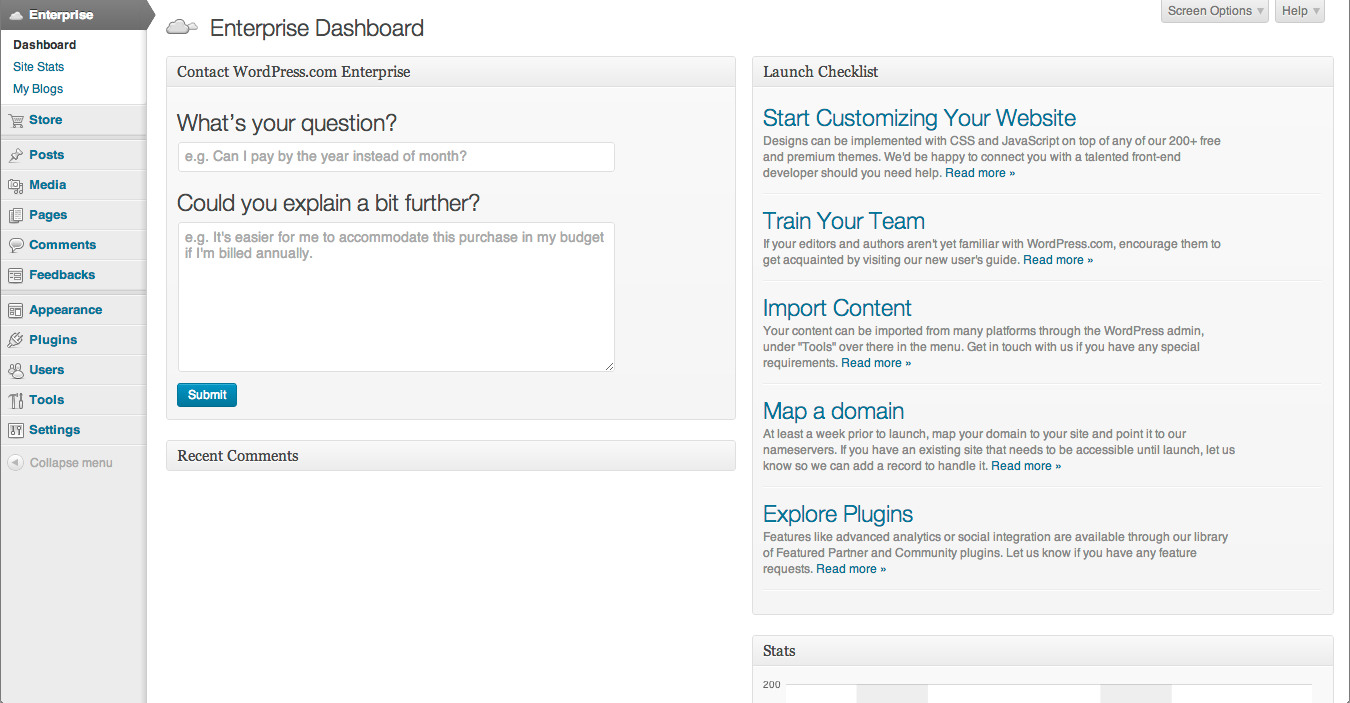Open the Help dropdown tab
Screen dimensions: 1350x703
click(1300, 11)
